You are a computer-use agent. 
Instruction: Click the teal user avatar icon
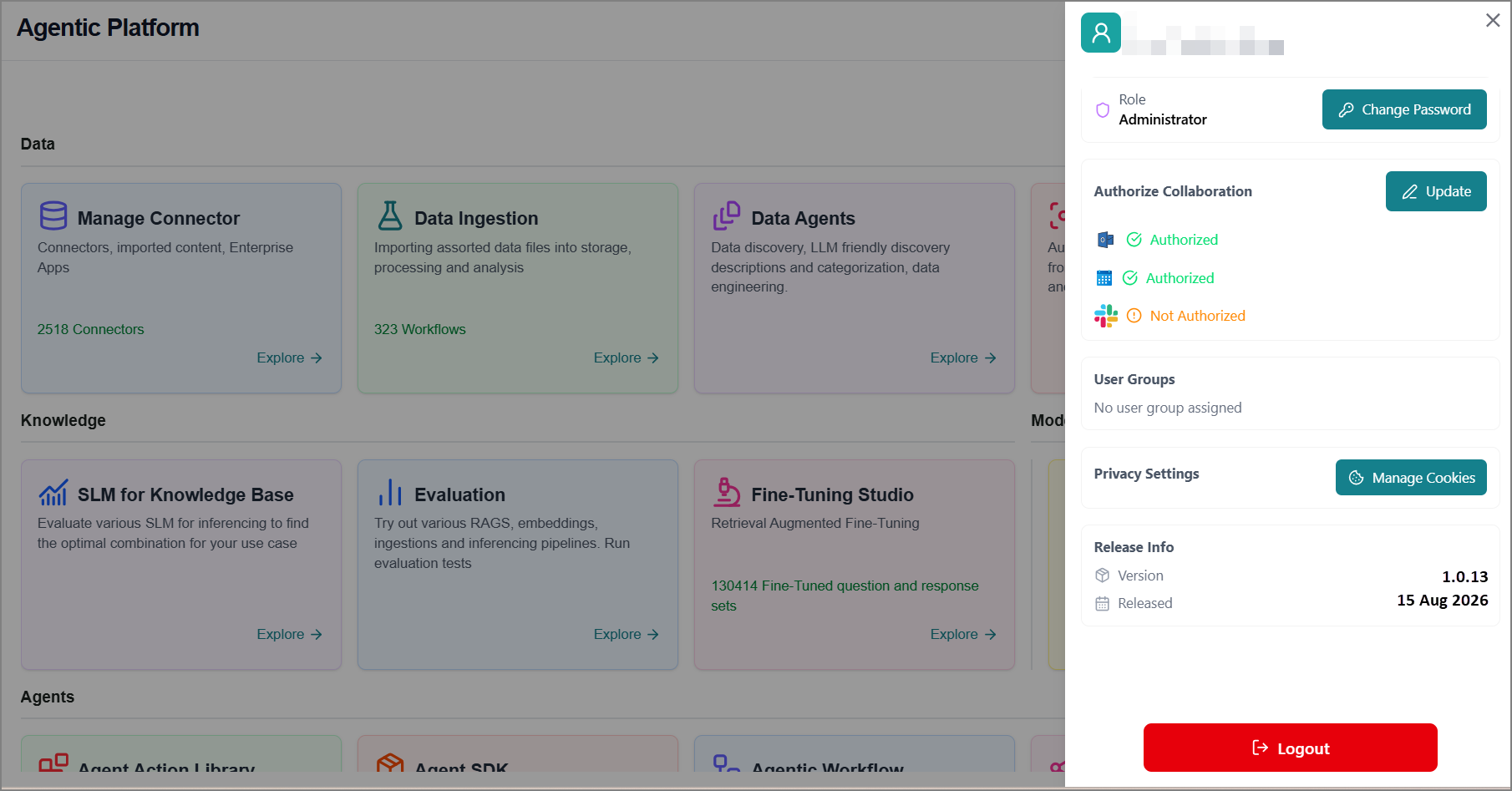tap(1101, 33)
